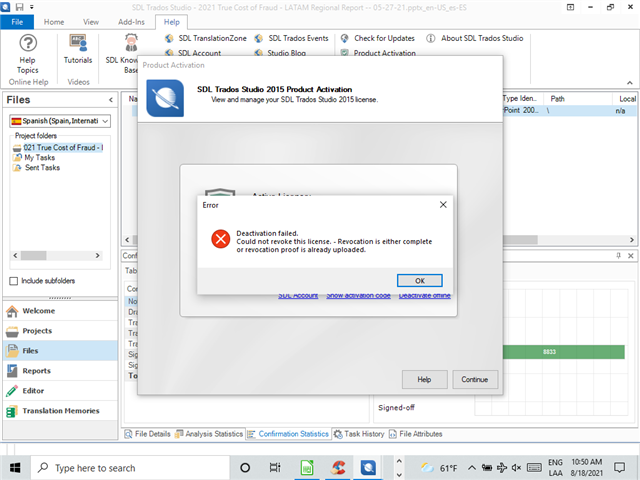640x480 pixels.
Task: Open SDL Trados Studio taskbar icon
Action: click(x=368, y=468)
